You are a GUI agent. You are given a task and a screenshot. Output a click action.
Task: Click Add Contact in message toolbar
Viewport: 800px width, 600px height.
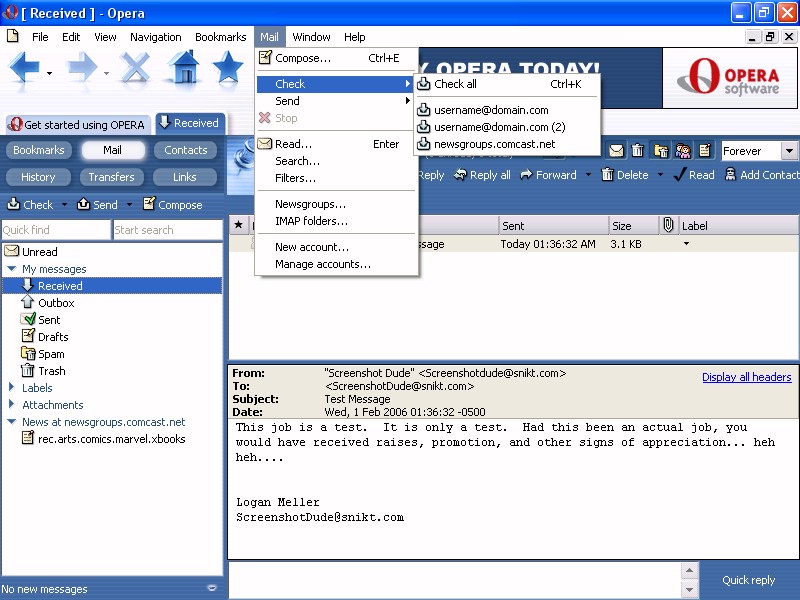coord(762,175)
